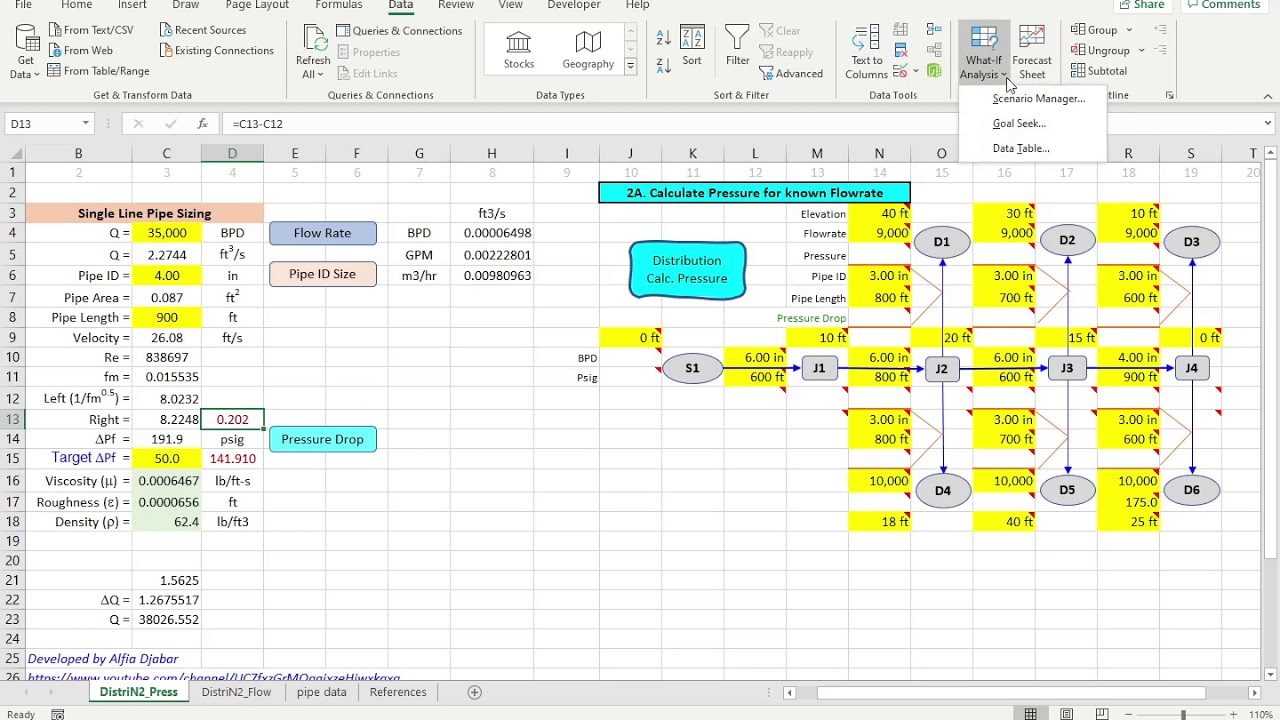Image resolution: width=1280 pixels, height=720 pixels.
Task: Expand the Data Types gallery
Action: click(630, 66)
